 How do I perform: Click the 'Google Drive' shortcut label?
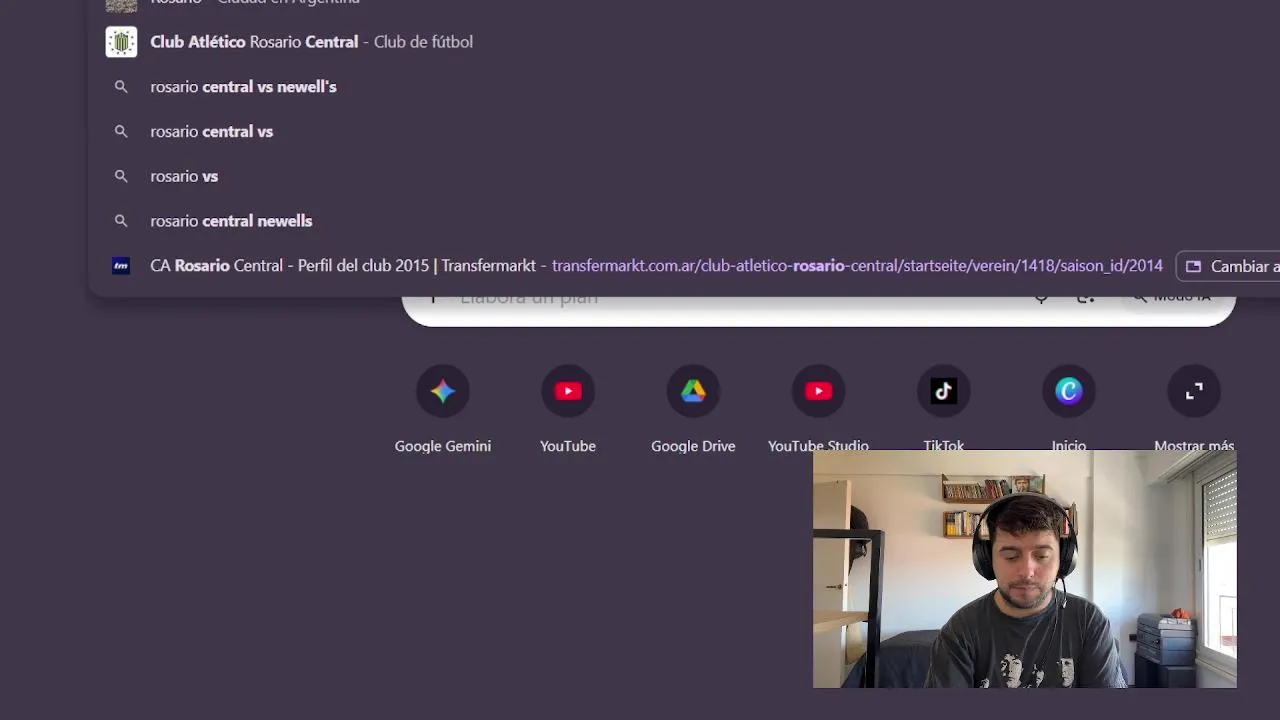(693, 446)
